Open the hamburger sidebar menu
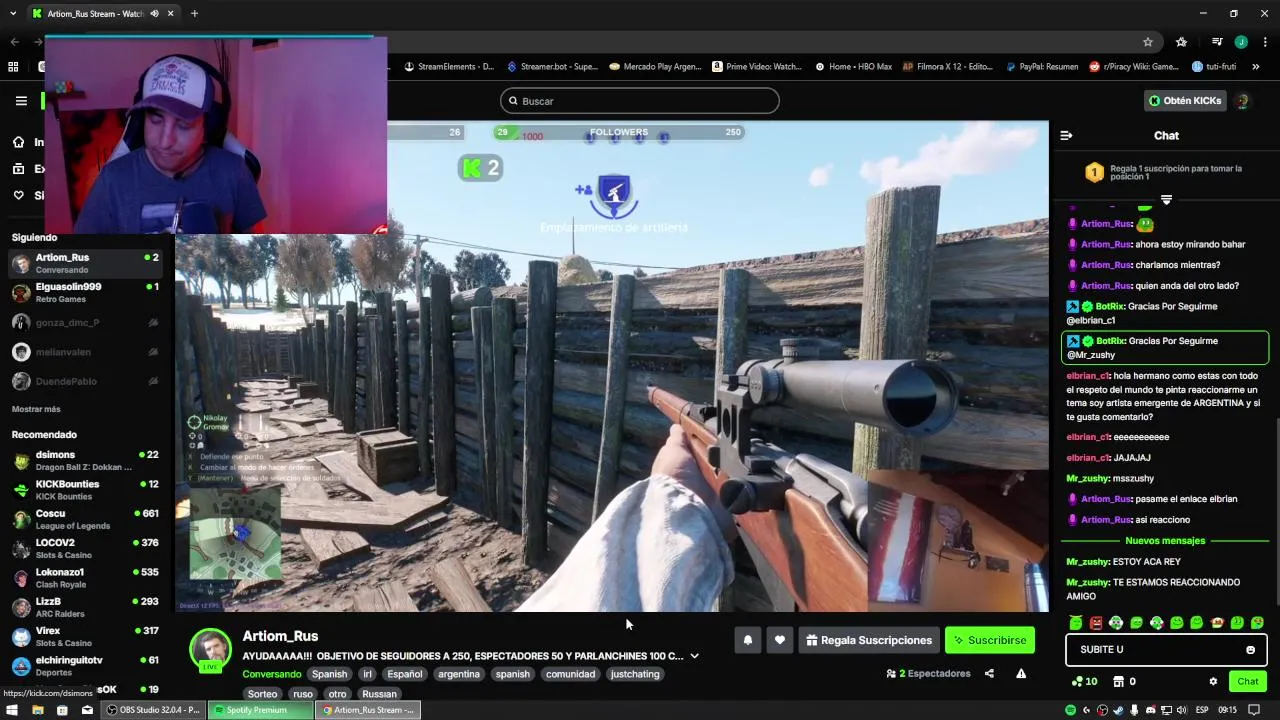Image resolution: width=1280 pixels, height=720 pixels. click(21, 101)
